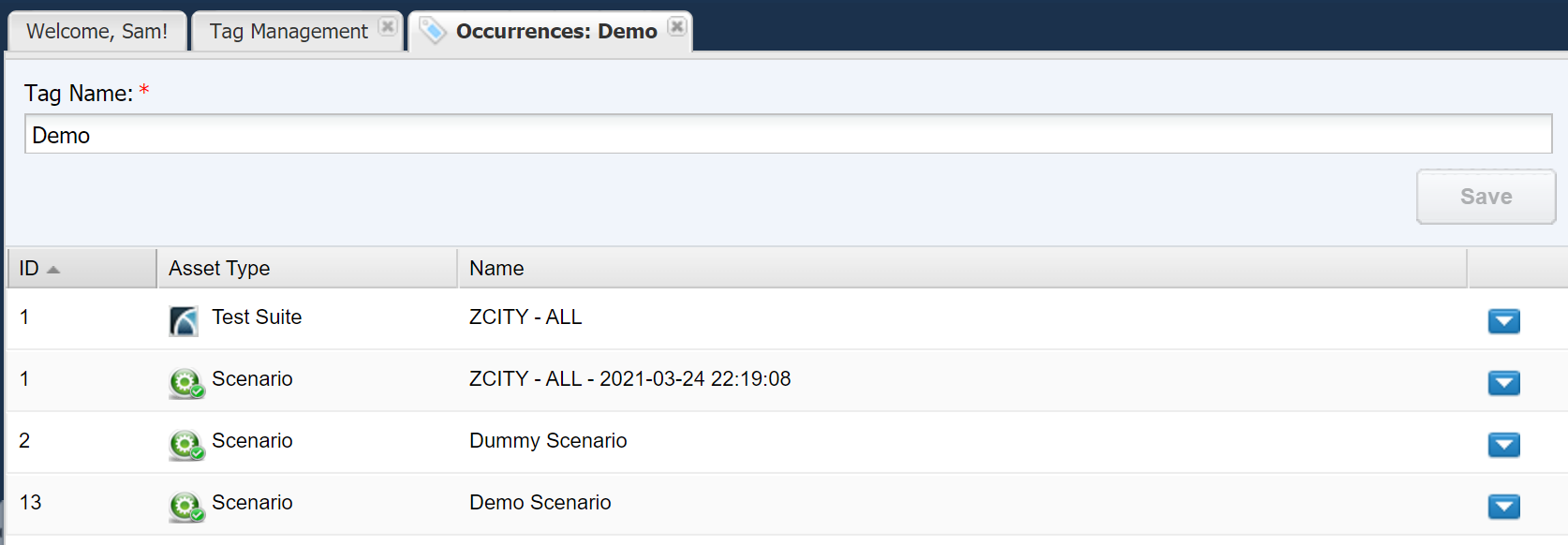This screenshot has width=1568, height=545.
Task: Sort by the Name column header
Action: click(496, 269)
